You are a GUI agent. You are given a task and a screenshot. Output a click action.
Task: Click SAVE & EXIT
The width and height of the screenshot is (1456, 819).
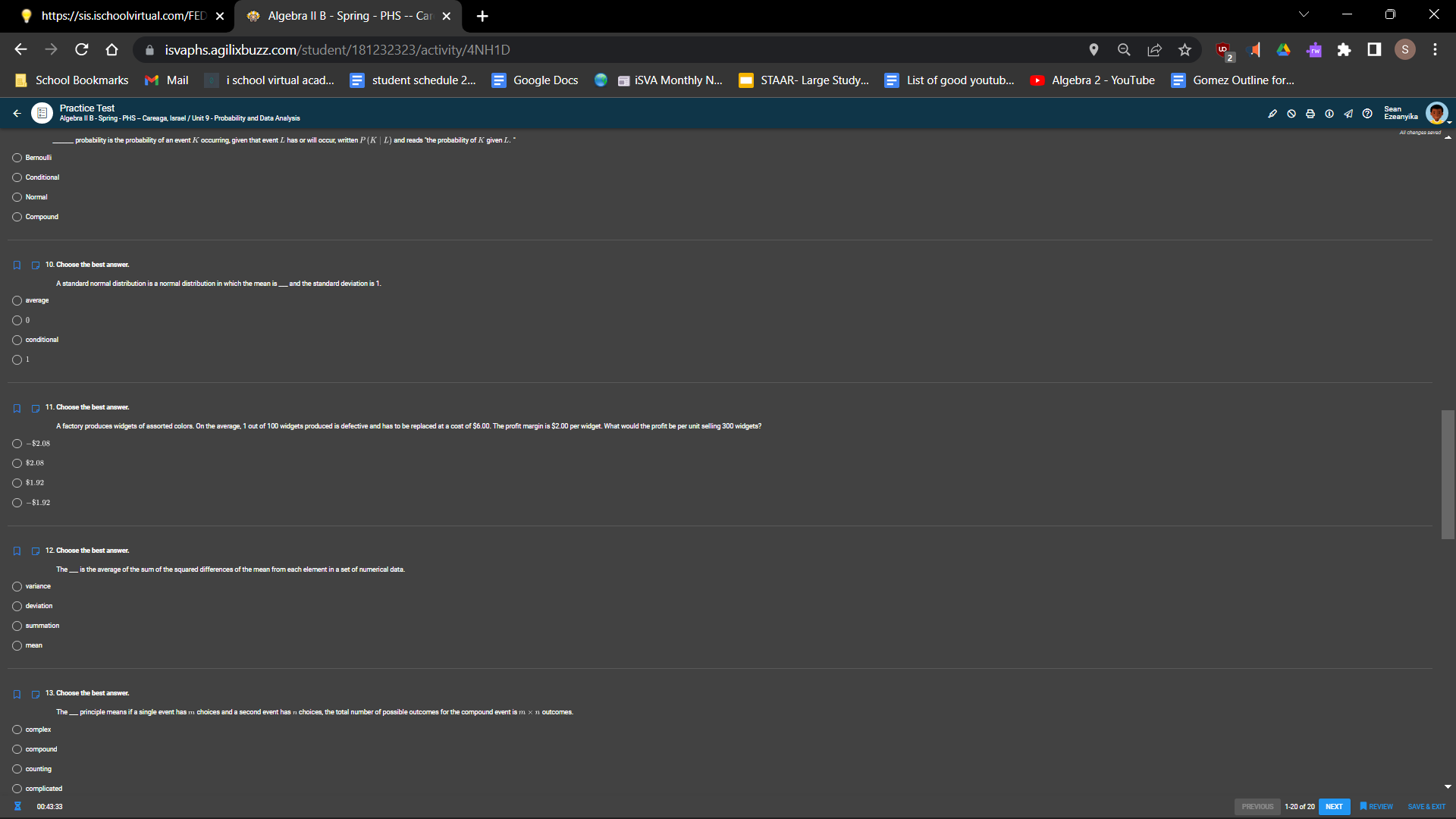pos(1426,807)
